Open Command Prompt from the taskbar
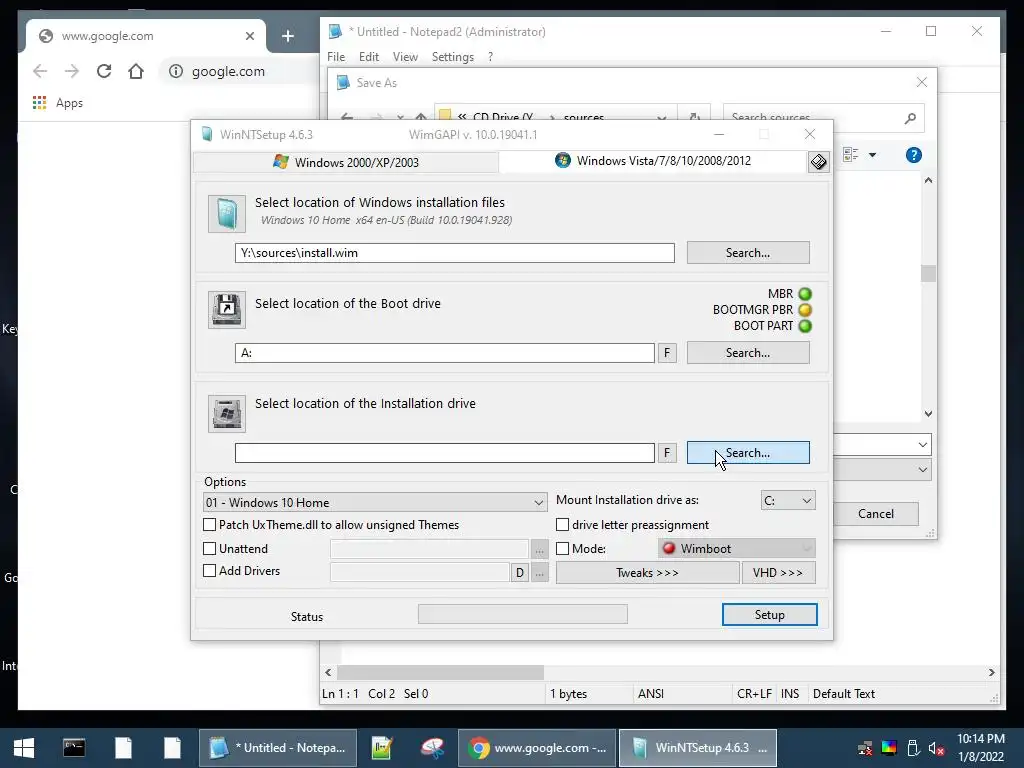The image size is (1024, 768). tap(74, 748)
